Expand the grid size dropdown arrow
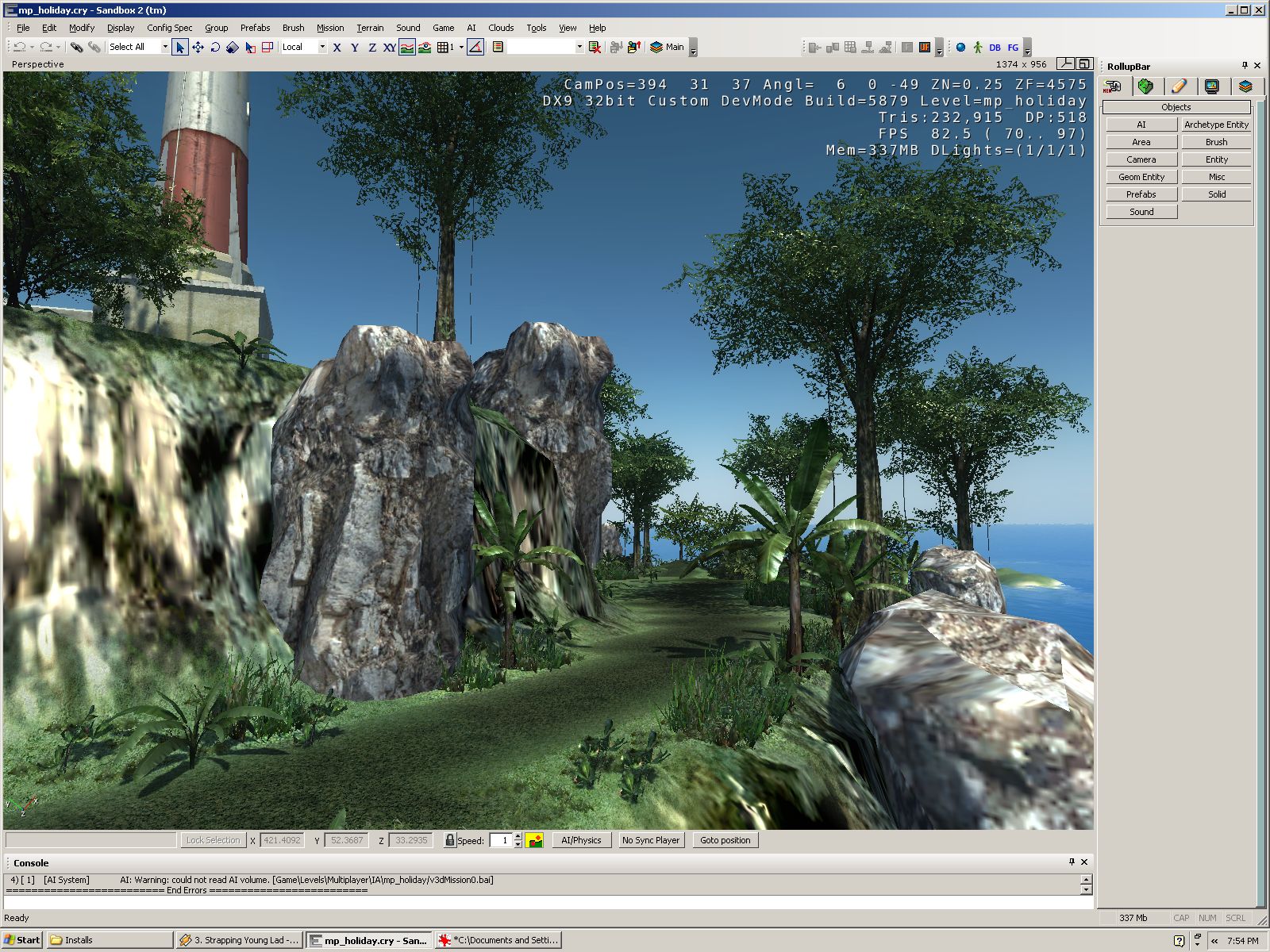 tap(461, 48)
